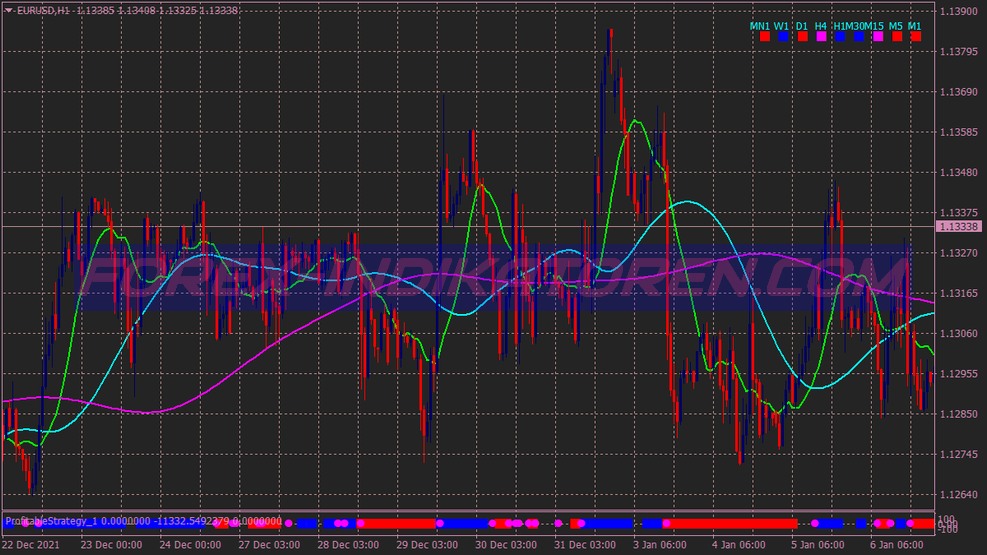
Task: Click the 1.13585 price axis label
Action: (x=959, y=132)
